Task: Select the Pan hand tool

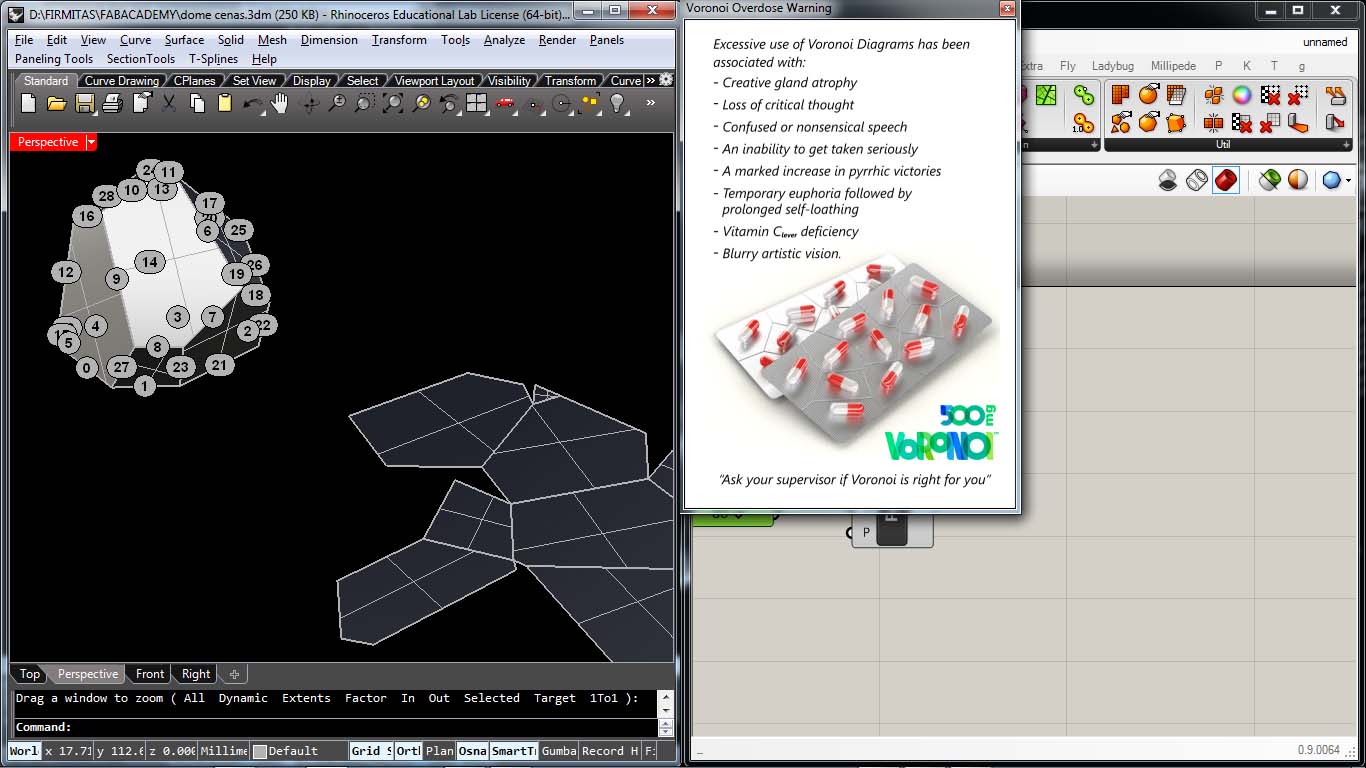Action: 280,103
